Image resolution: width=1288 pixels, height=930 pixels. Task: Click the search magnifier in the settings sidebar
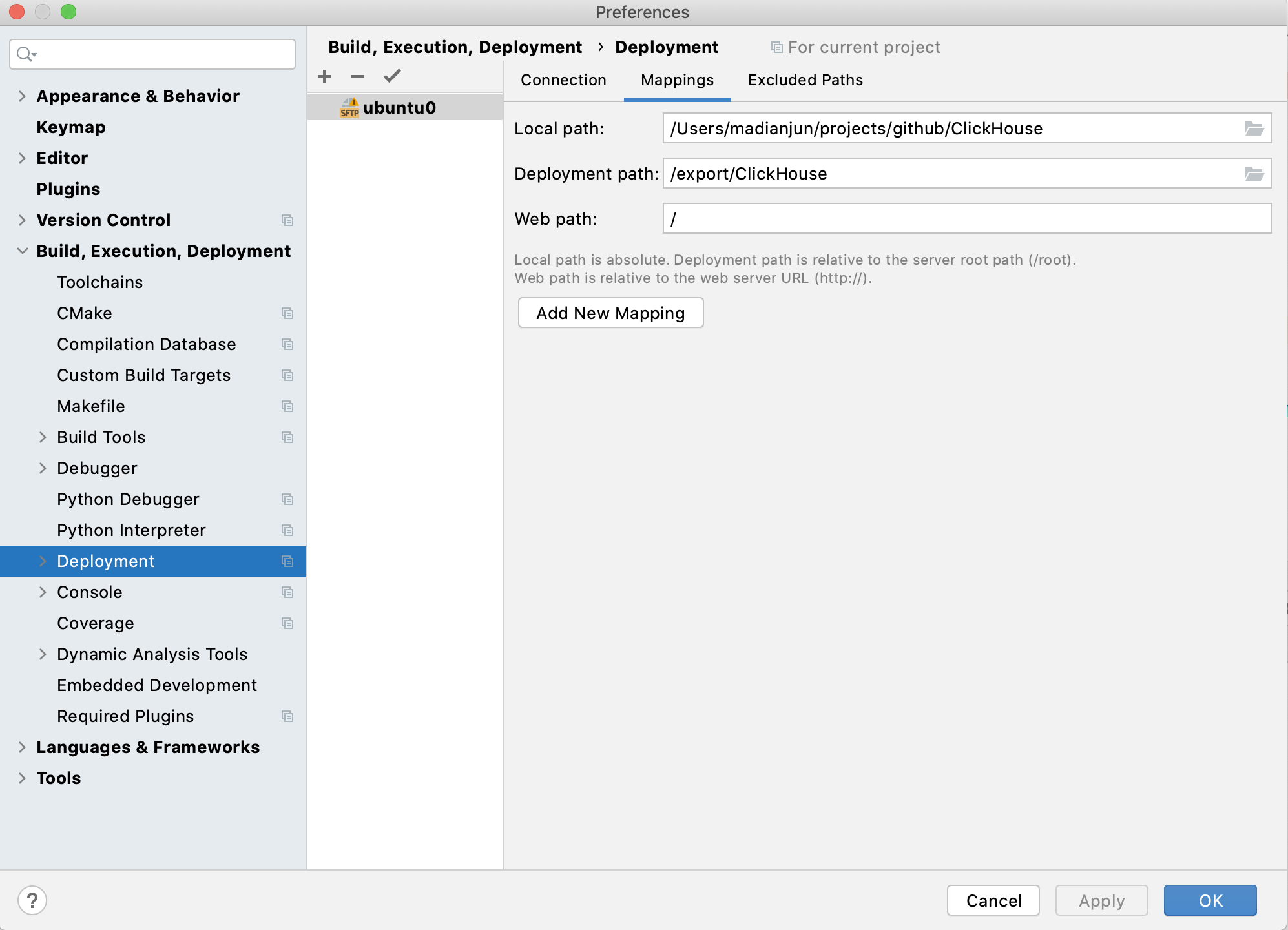(x=24, y=54)
